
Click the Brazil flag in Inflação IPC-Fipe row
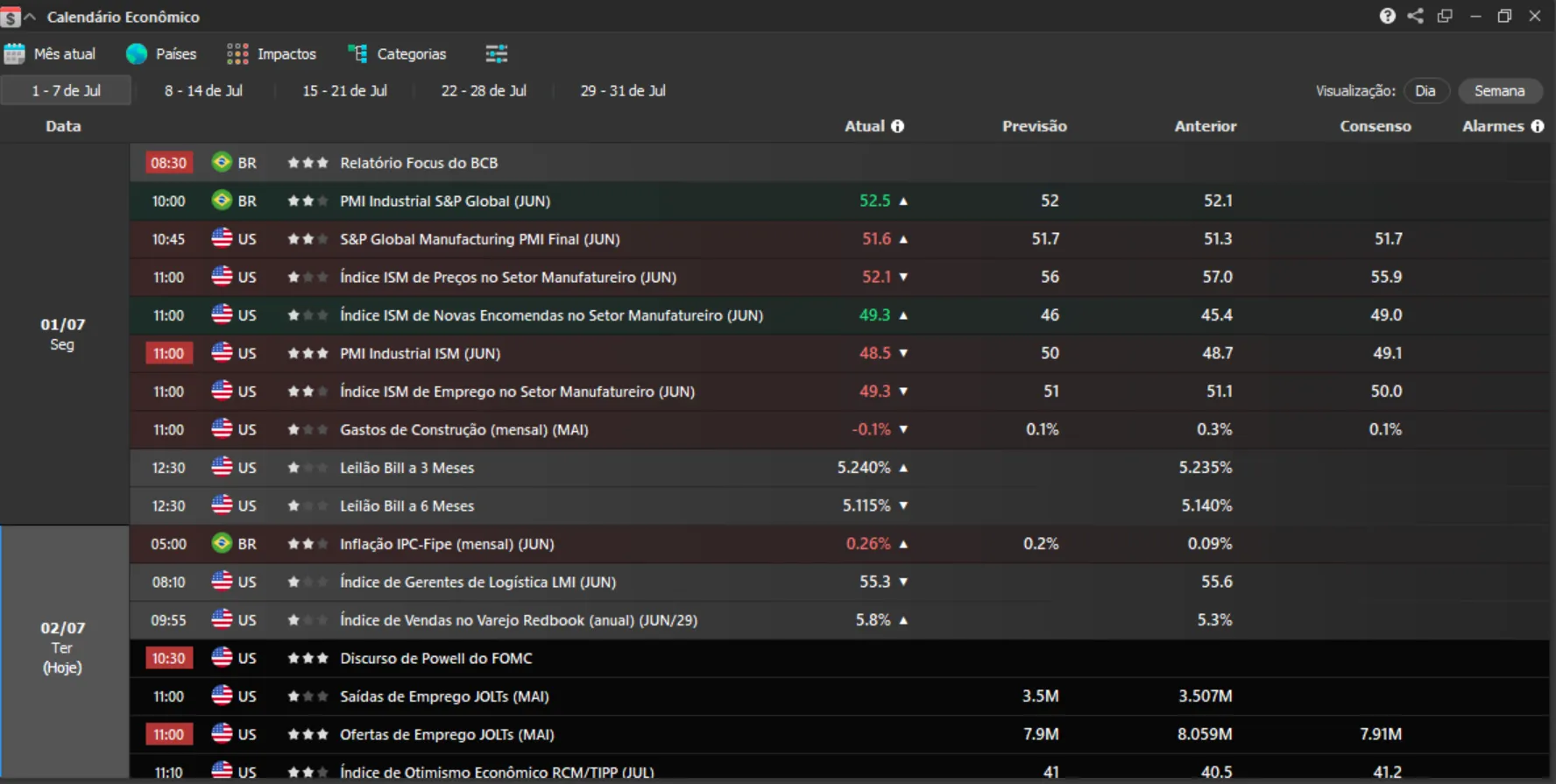222,543
